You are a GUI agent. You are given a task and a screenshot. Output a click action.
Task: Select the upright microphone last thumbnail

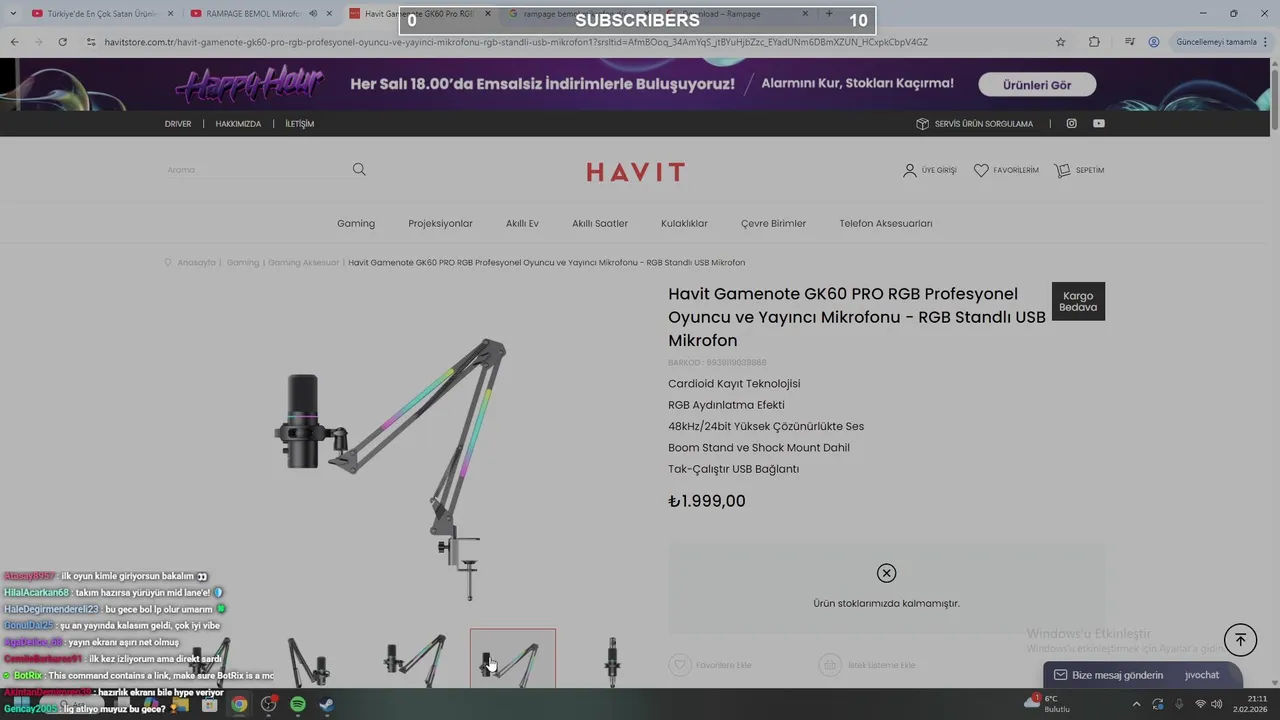click(612, 660)
